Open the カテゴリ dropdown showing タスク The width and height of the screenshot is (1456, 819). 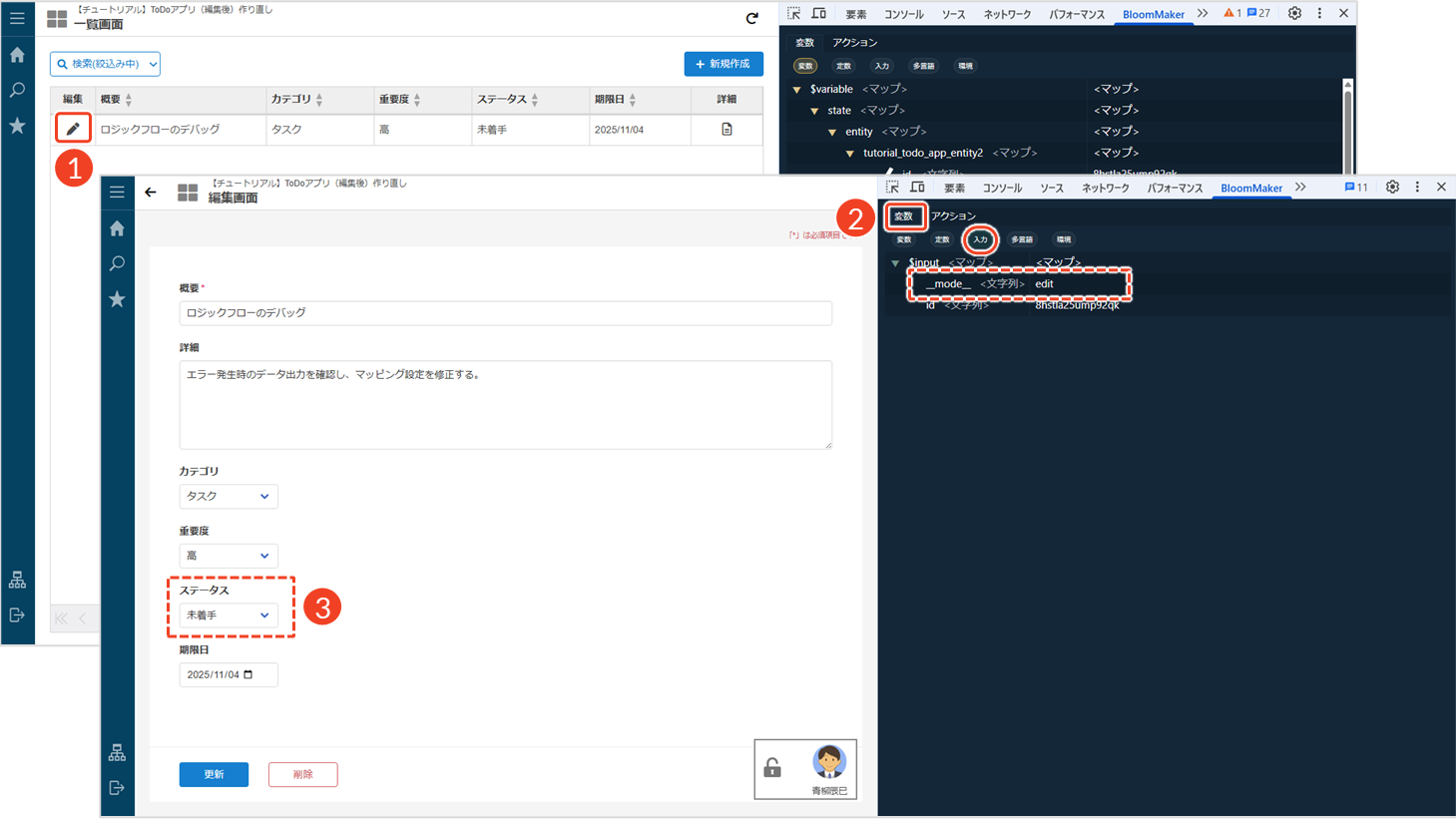(229, 496)
